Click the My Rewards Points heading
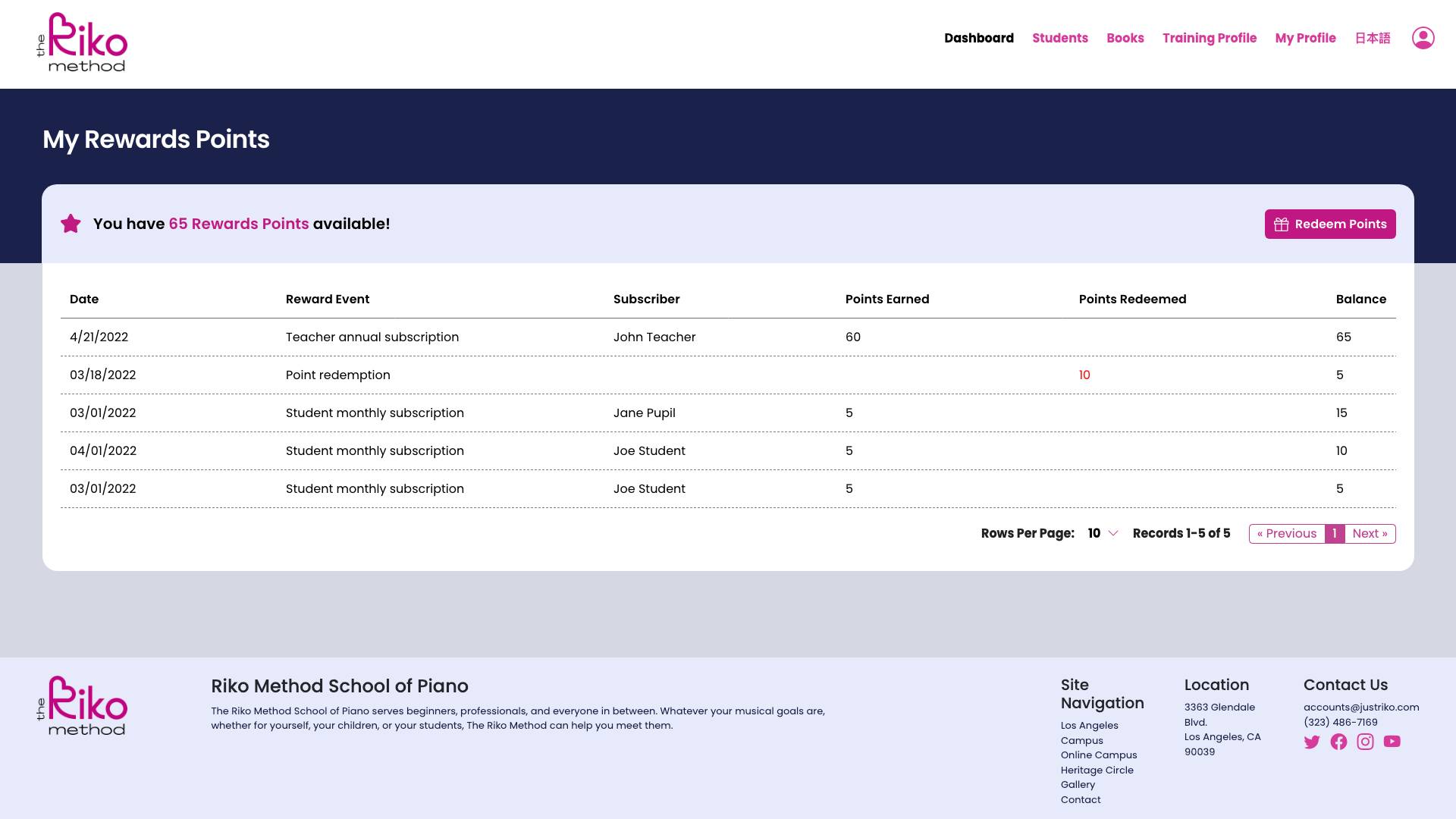1456x819 pixels. 155,140
